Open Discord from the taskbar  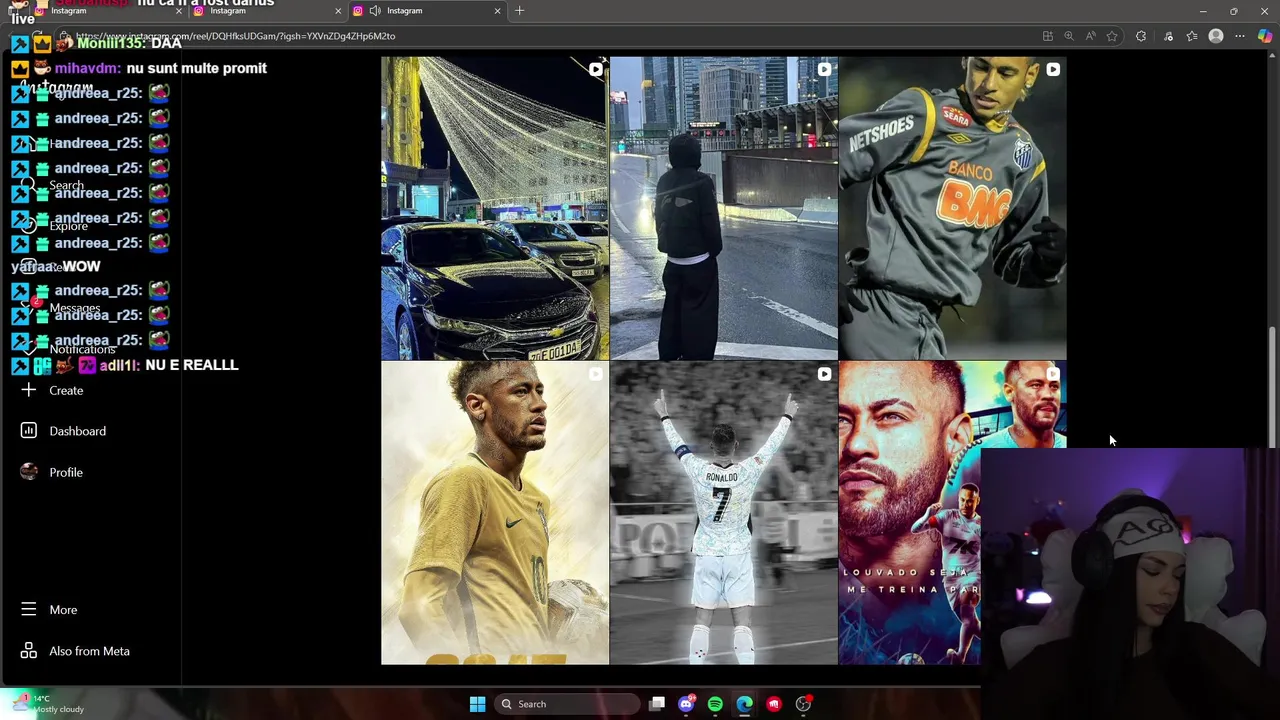[686, 704]
